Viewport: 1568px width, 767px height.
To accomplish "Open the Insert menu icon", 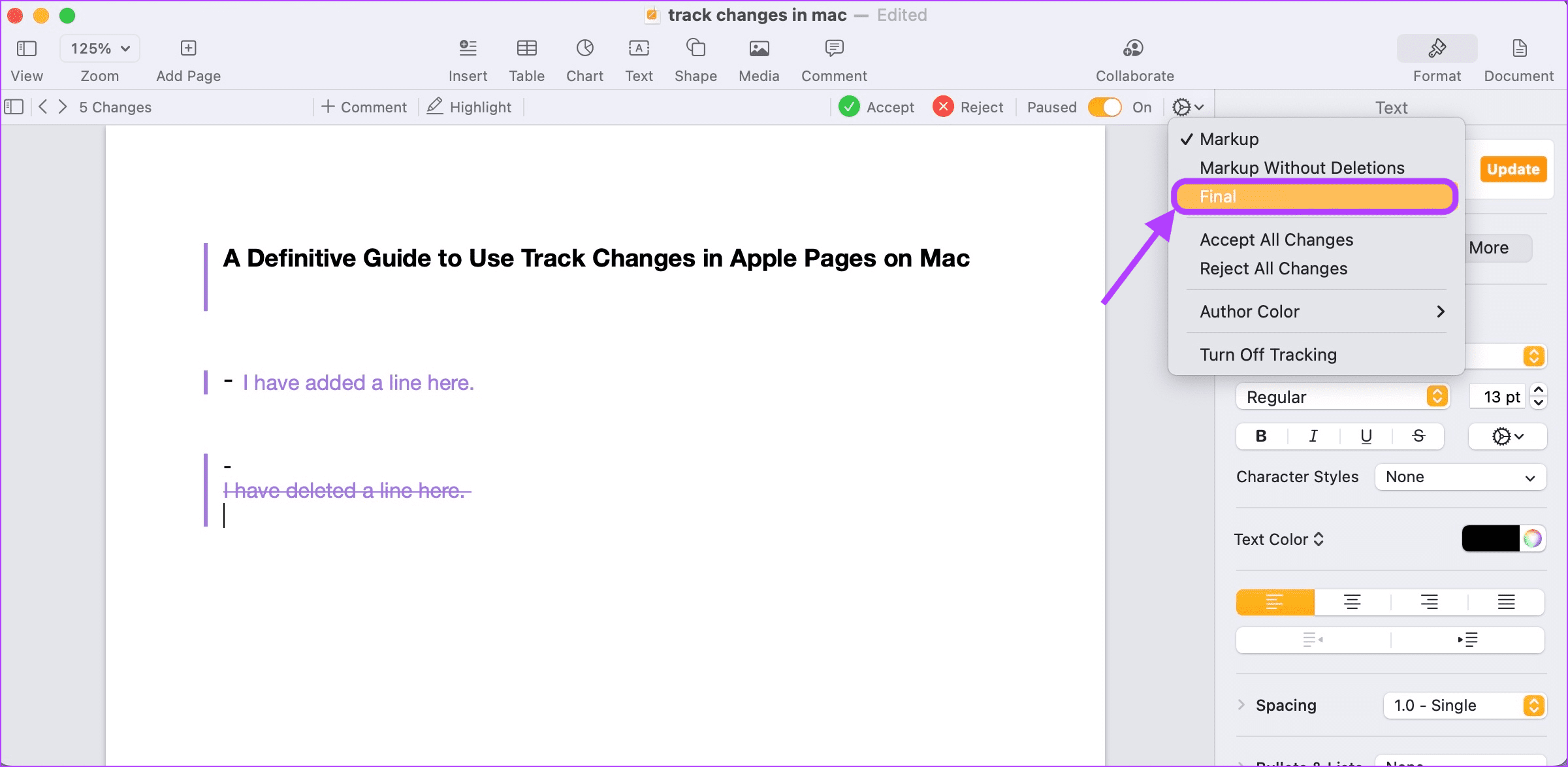I will click(x=468, y=48).
